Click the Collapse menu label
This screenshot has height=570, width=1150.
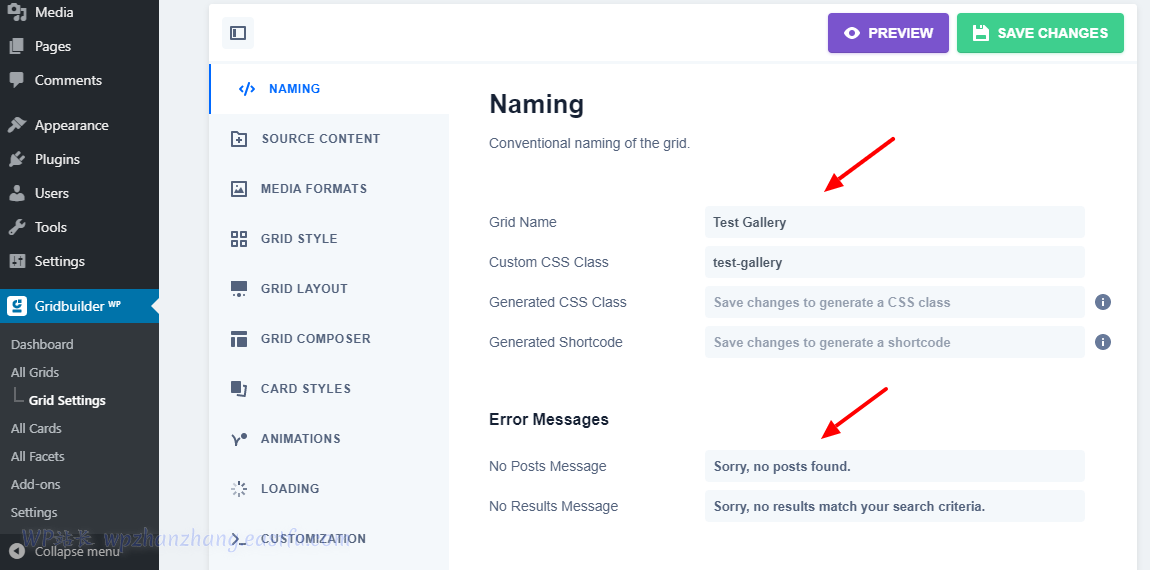[x=77, y=552]
